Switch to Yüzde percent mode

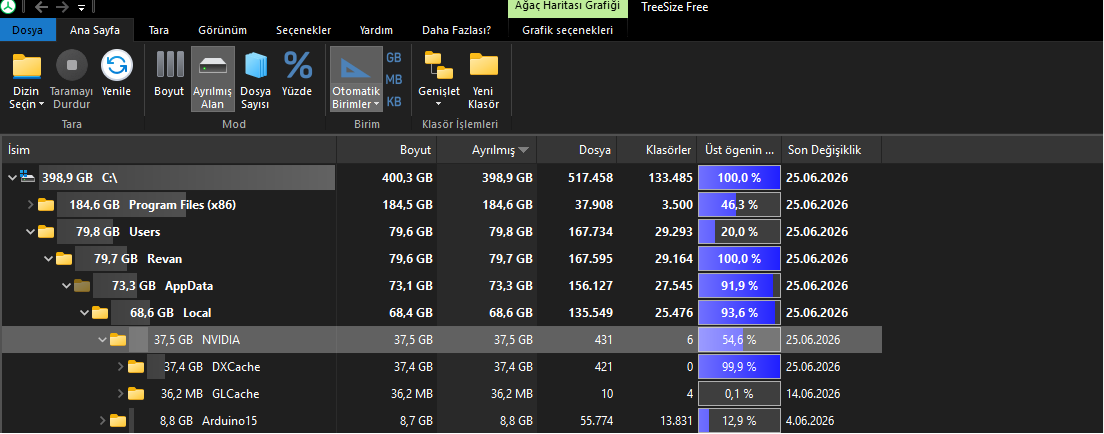(297, 74)
